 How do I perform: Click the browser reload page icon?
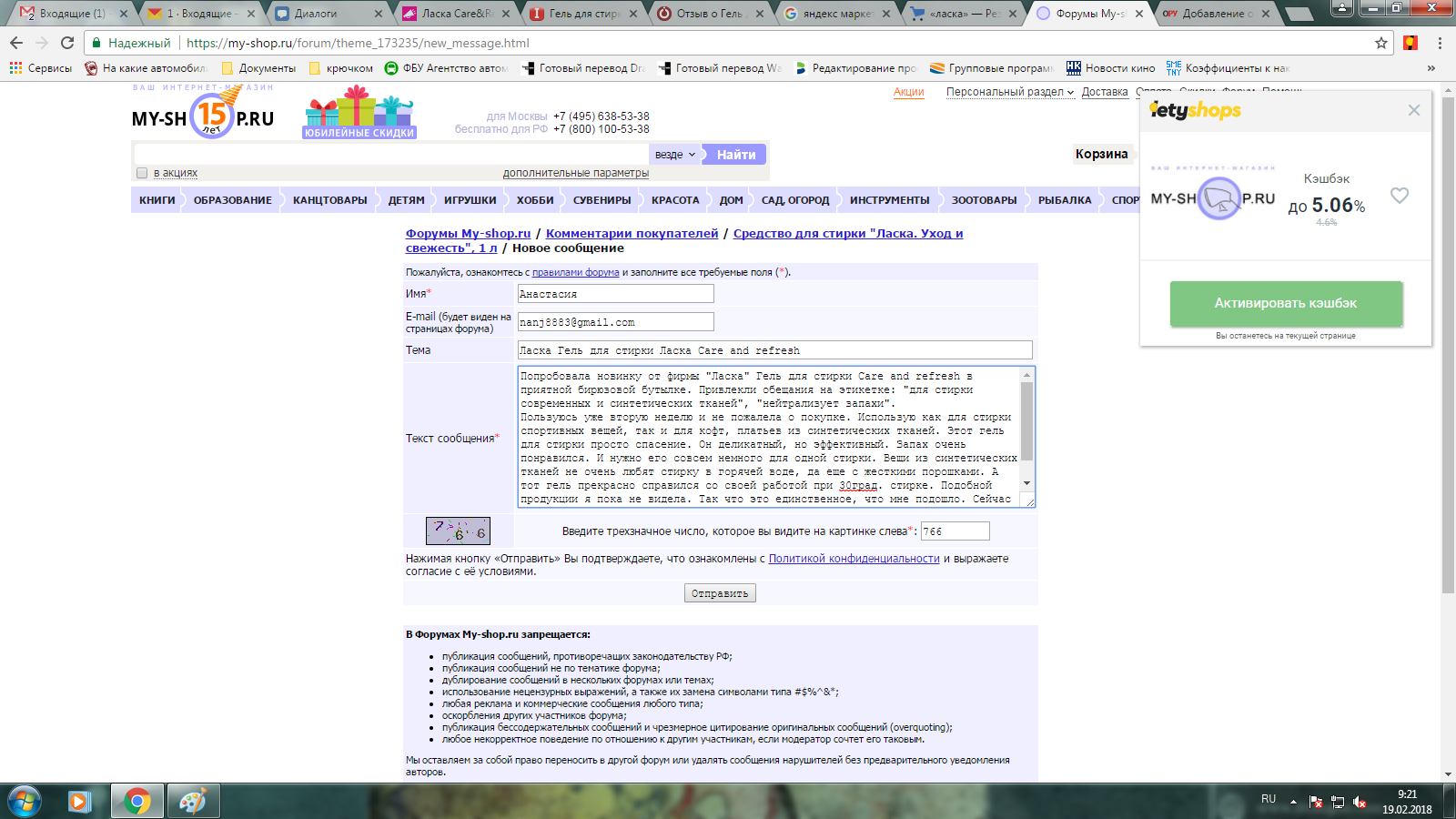(67, 43)
